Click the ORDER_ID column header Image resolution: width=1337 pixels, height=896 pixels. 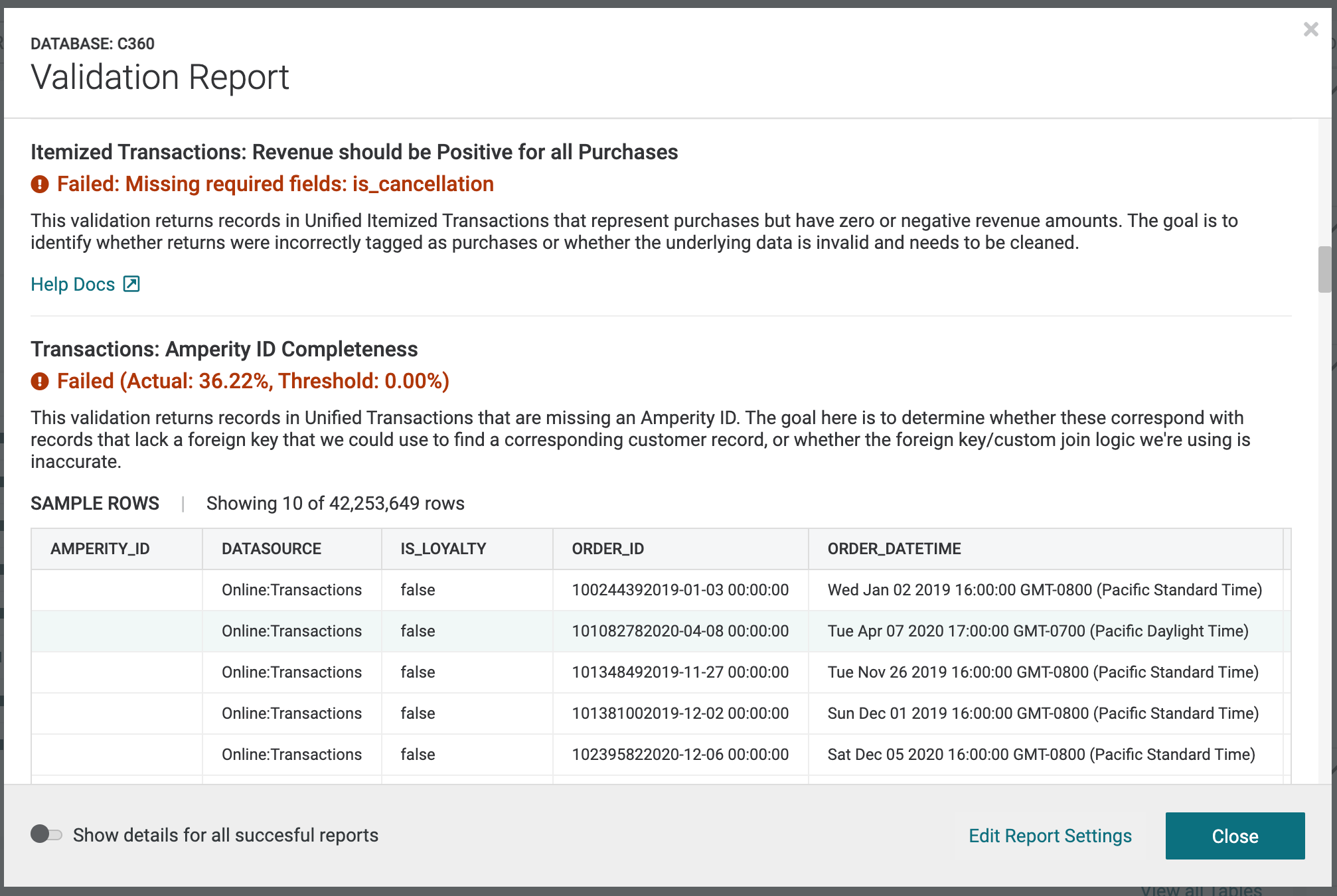click(680, 549)
